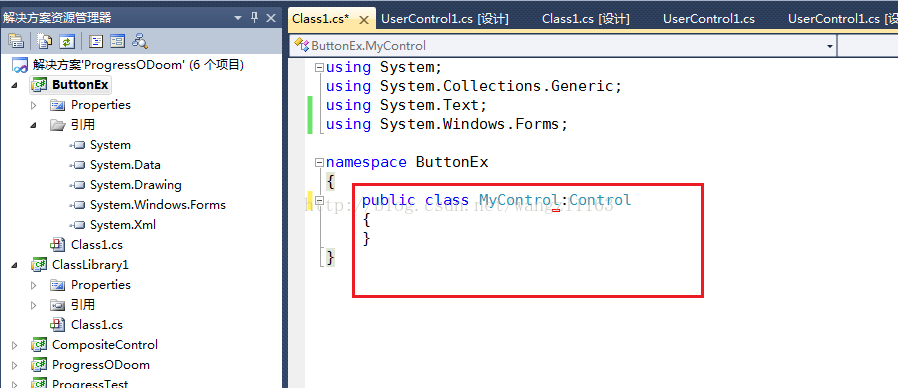The width and height of the screenshot is (898, 388).
Task: Click the 'using System.Windows.Forms;' code line
Action: click(x=447, y=124)
